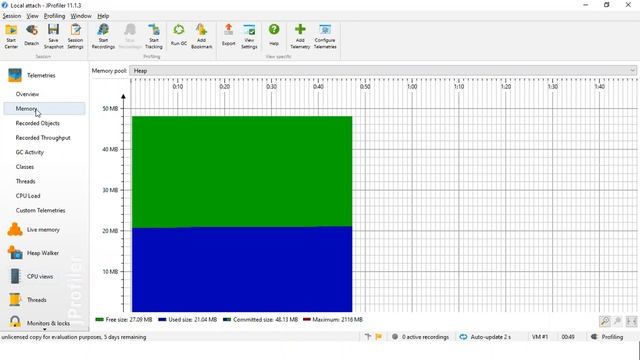Open the Start Center
Image resolution: width=640 pixels, height=360 pixels.
pyautogui.click(x=11, y=36)
